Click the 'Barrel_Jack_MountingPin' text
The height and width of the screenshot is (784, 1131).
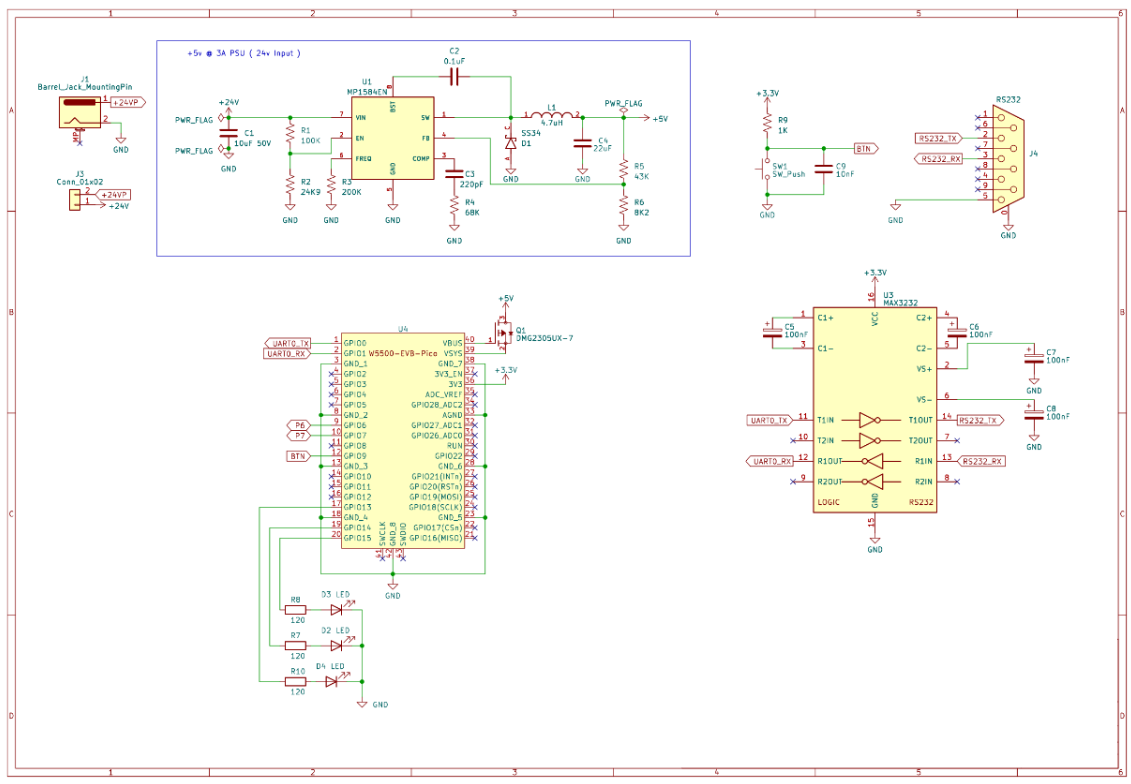[x=84, y=87]
